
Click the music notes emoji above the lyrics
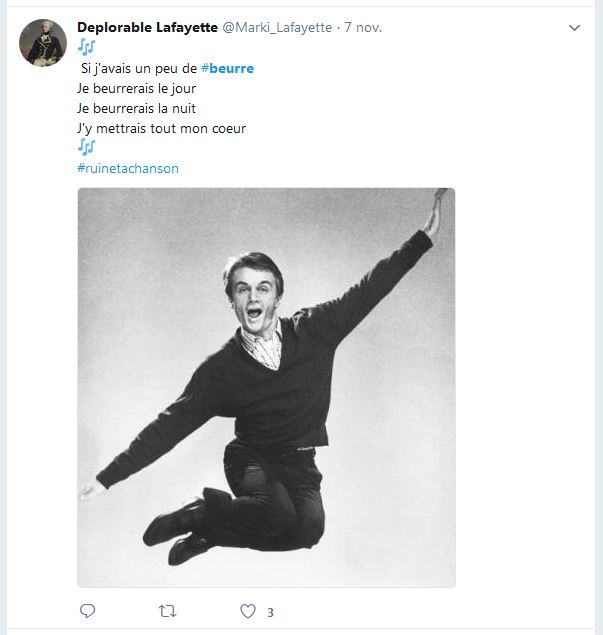coord(86,47)
